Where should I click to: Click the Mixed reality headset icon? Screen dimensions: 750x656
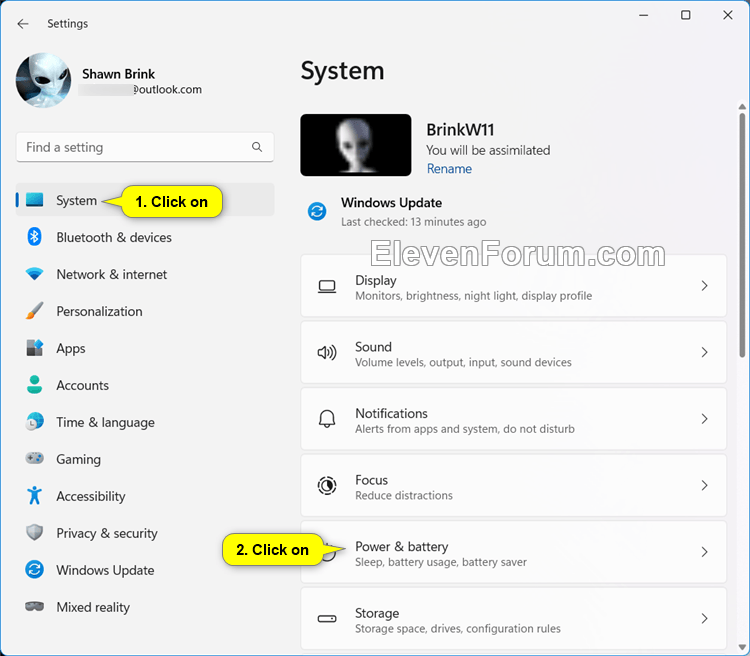point(34,607)
